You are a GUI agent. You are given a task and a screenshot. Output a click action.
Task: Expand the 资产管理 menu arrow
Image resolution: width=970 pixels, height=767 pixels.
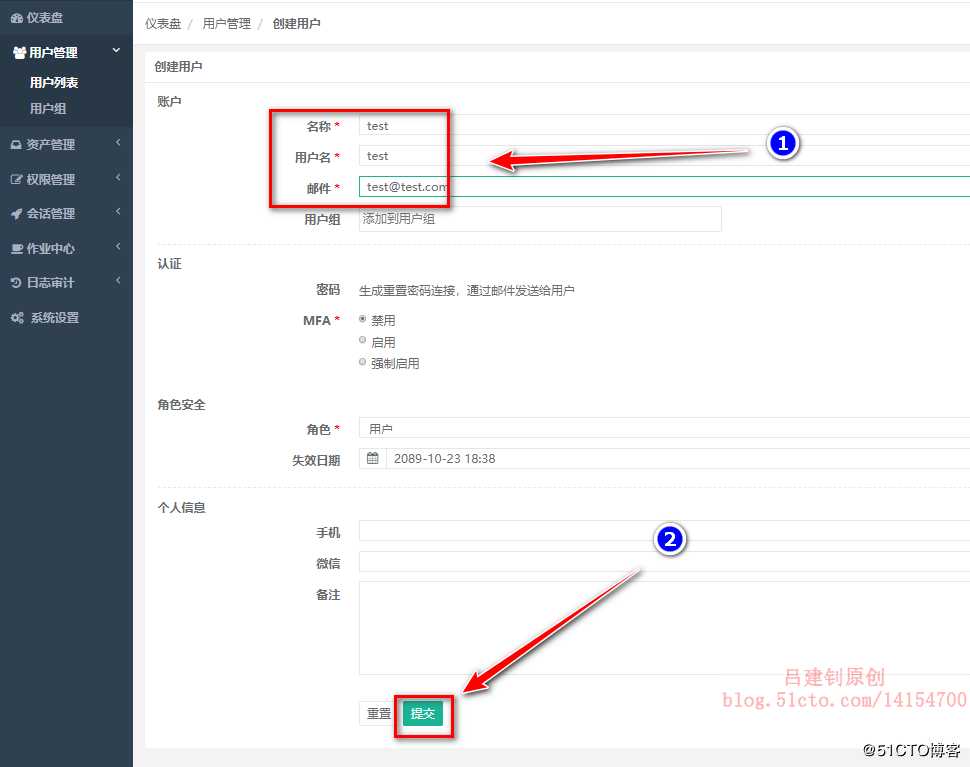point(118,143)
